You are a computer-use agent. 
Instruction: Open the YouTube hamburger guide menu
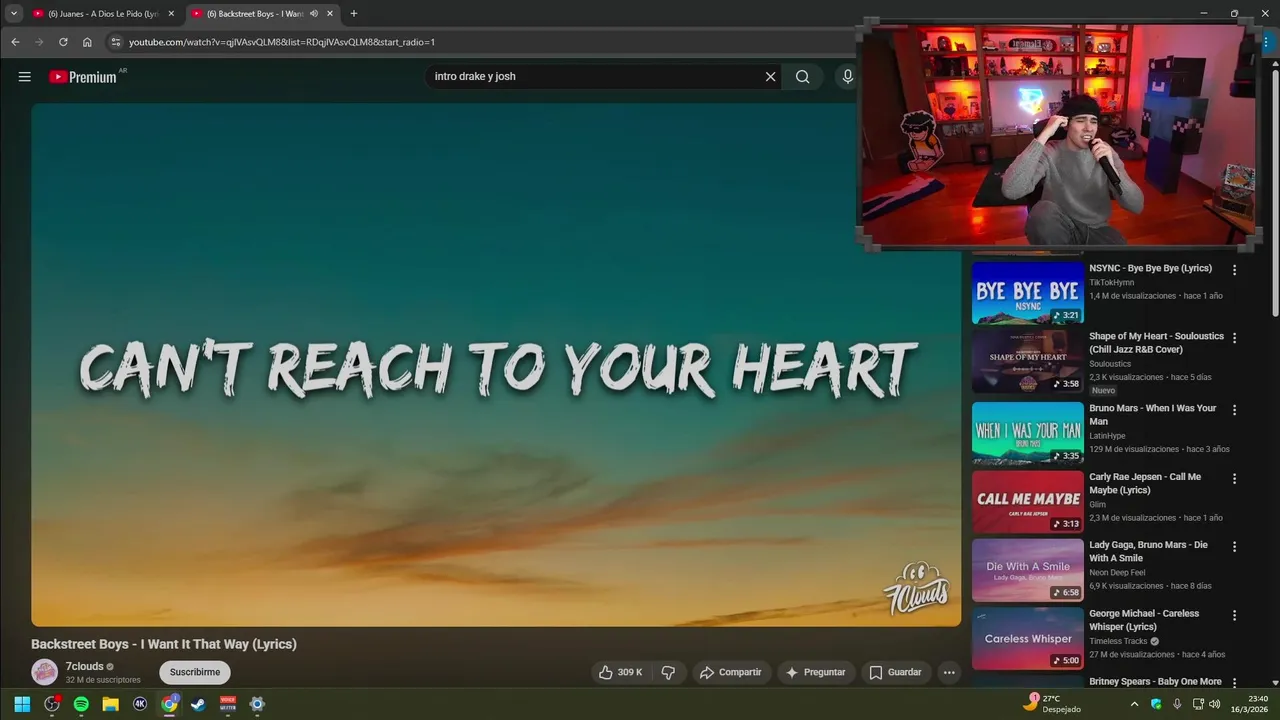[x=24, y=77]
